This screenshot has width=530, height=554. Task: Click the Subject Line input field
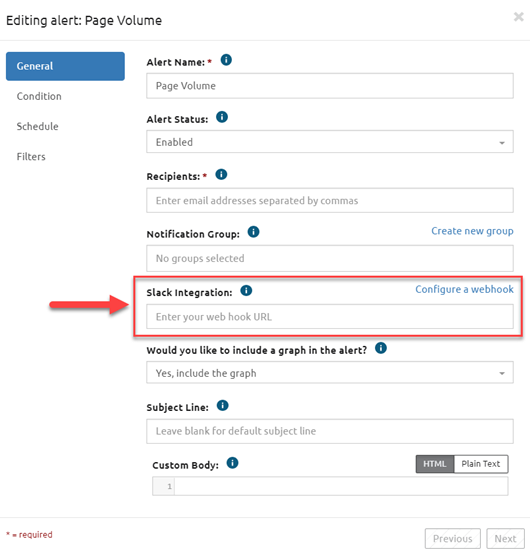(330, 431)
